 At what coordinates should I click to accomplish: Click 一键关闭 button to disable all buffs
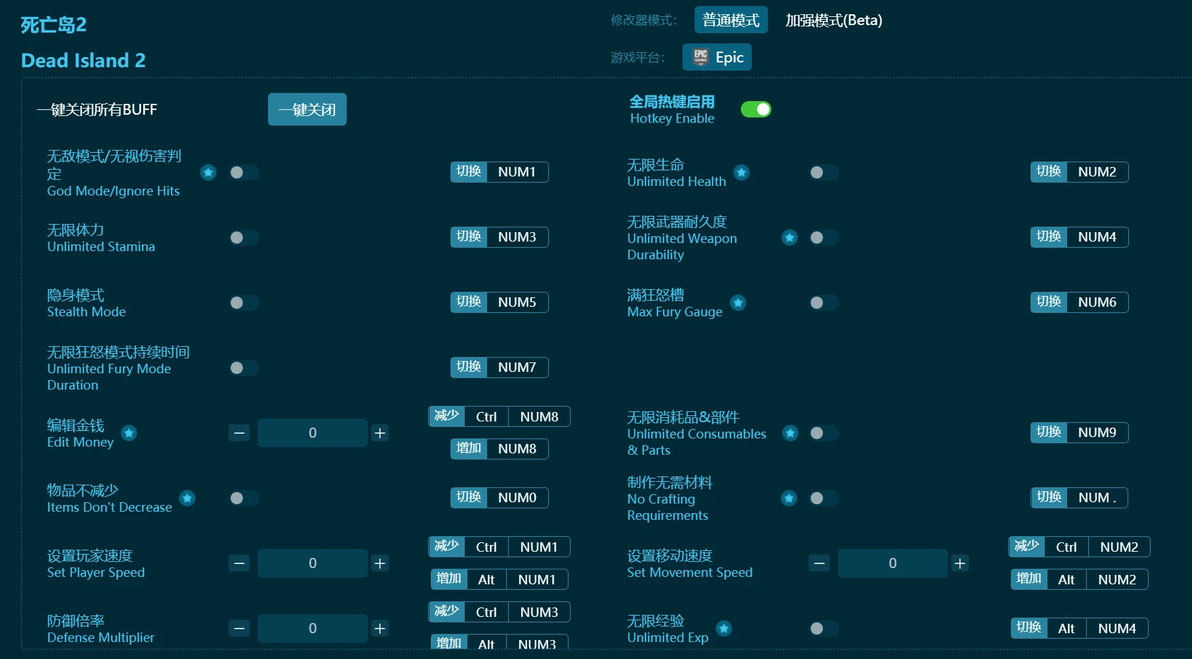[307, 109]
